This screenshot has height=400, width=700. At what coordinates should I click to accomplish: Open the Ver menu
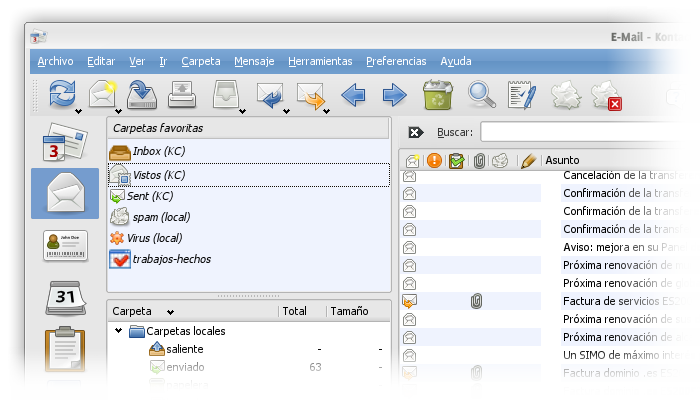137,61
